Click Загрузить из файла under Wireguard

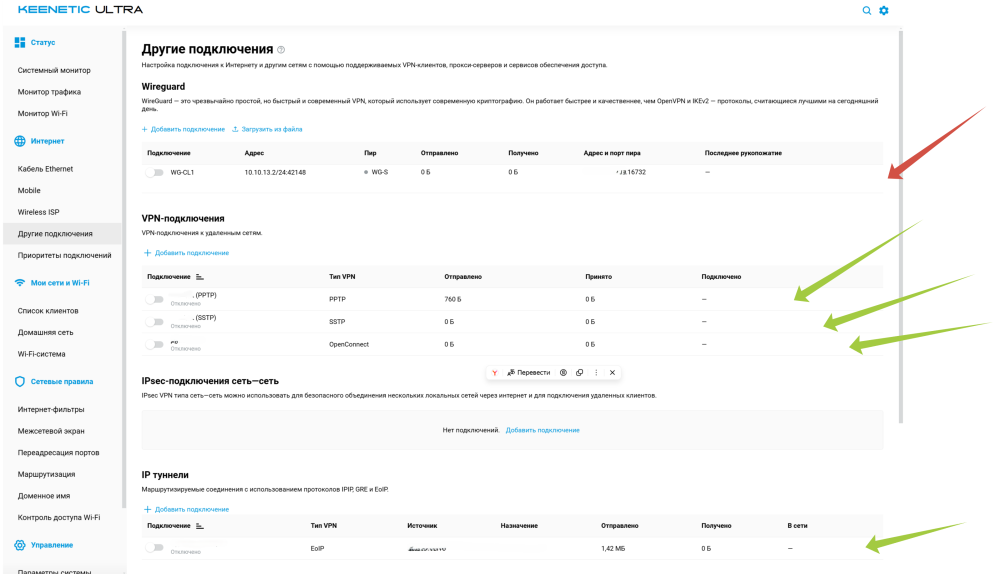point(267,129)
